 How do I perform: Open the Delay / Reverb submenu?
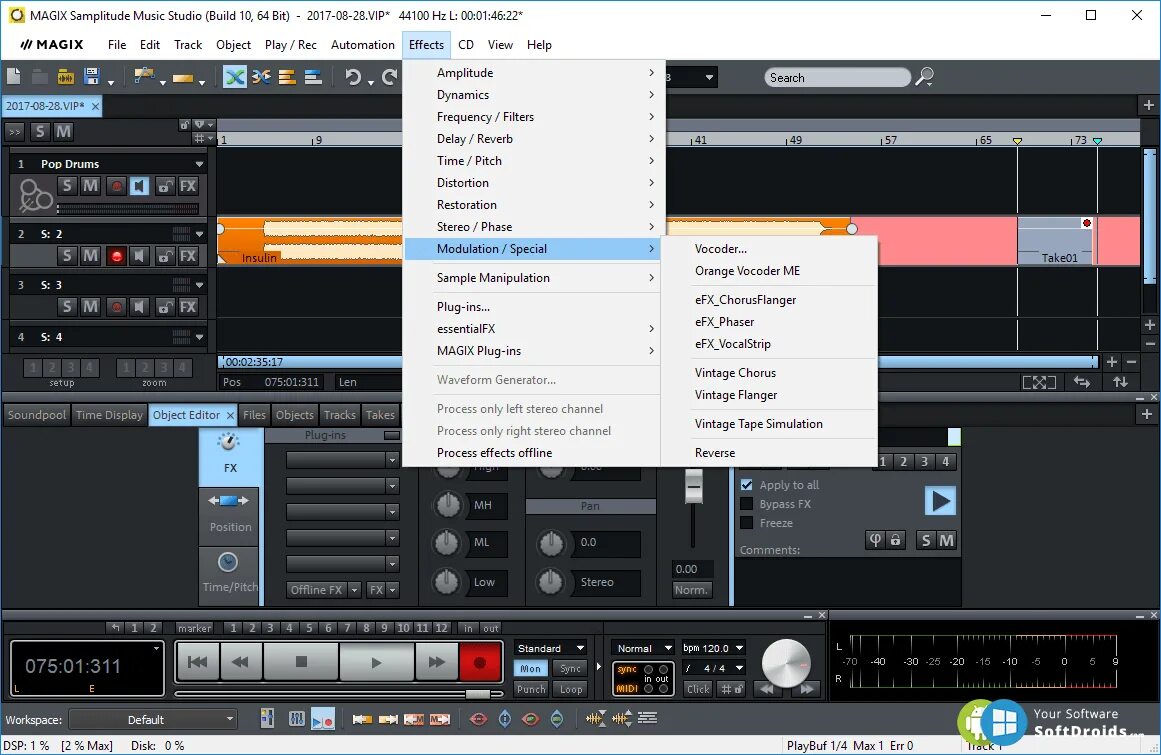click(532, 138)
